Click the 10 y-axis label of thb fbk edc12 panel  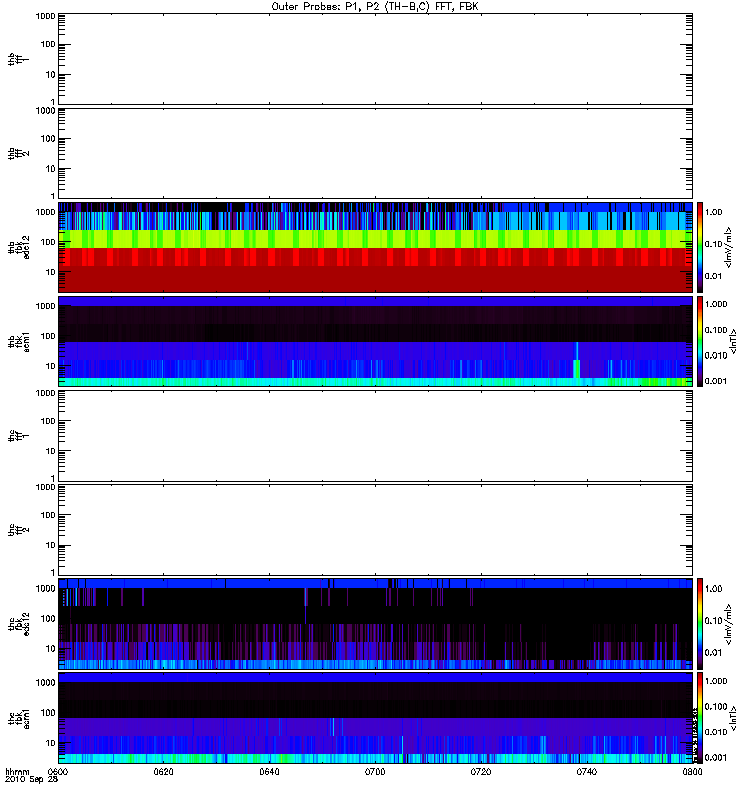pos(51,272)
